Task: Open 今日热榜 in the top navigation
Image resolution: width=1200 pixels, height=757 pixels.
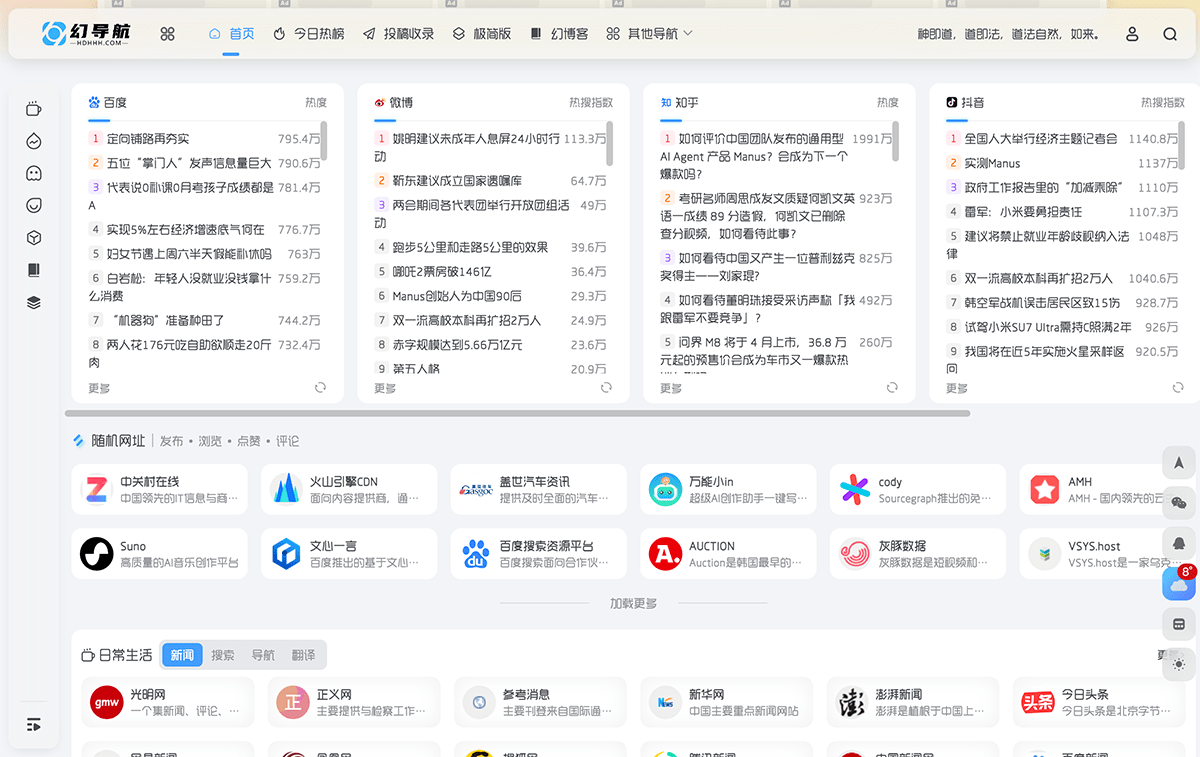Action: point(318,33)
